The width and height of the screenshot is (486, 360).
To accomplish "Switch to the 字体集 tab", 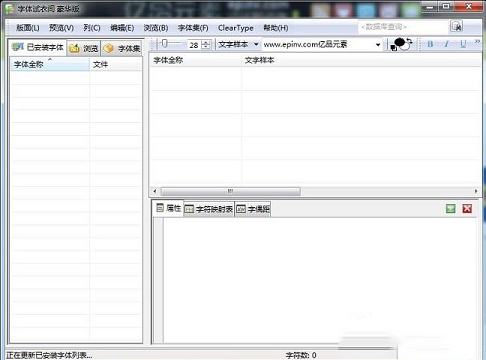I will click(122, 49).
